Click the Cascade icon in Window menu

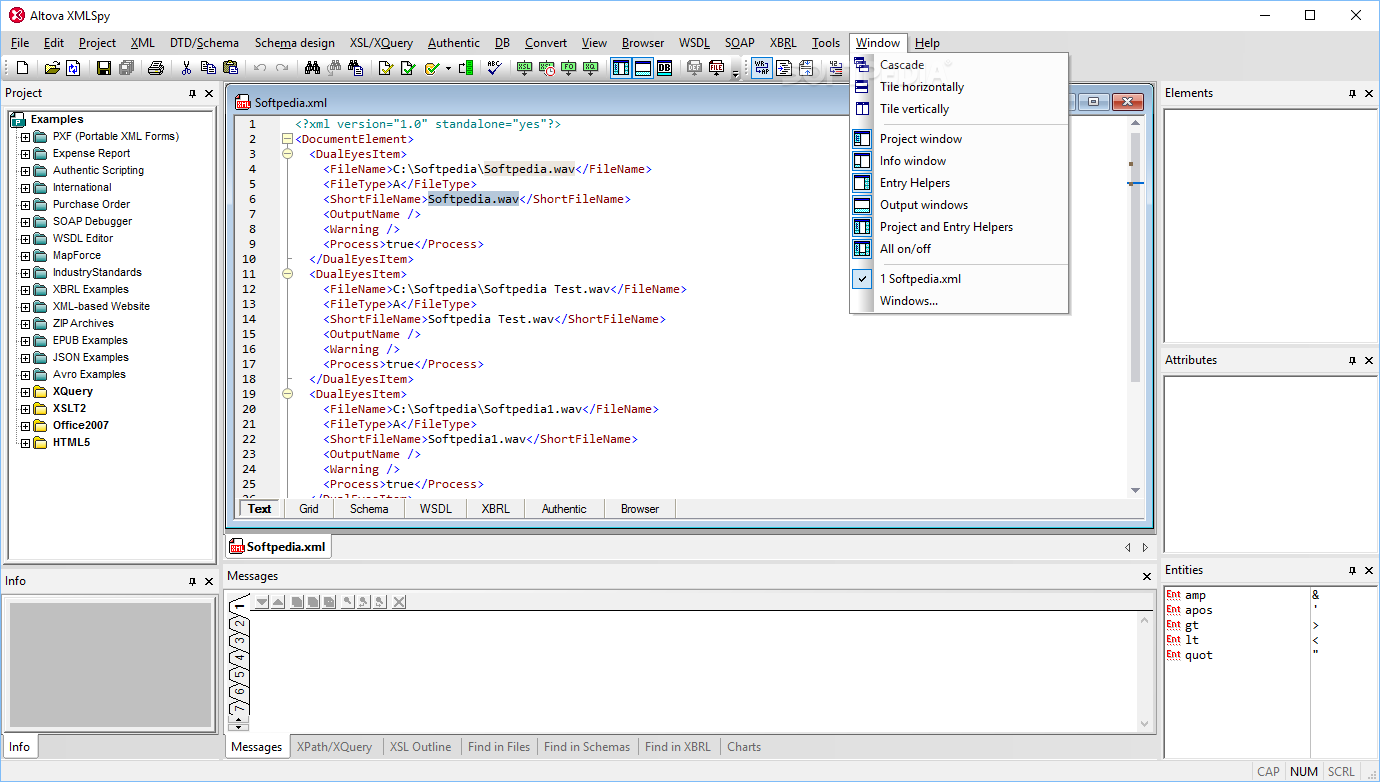click(x=862, y=65)
